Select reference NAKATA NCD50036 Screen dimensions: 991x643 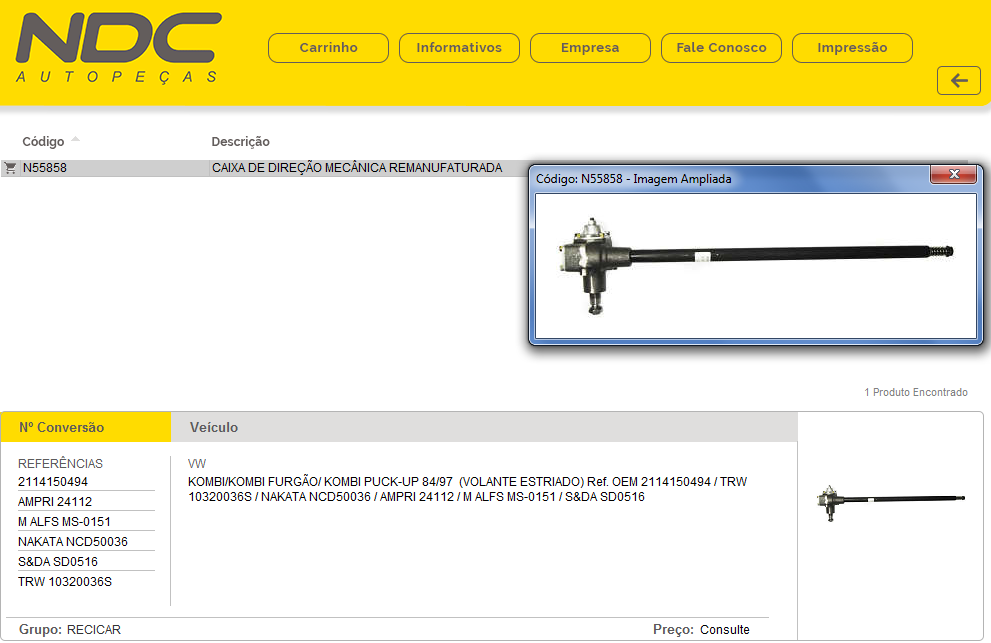73,542
